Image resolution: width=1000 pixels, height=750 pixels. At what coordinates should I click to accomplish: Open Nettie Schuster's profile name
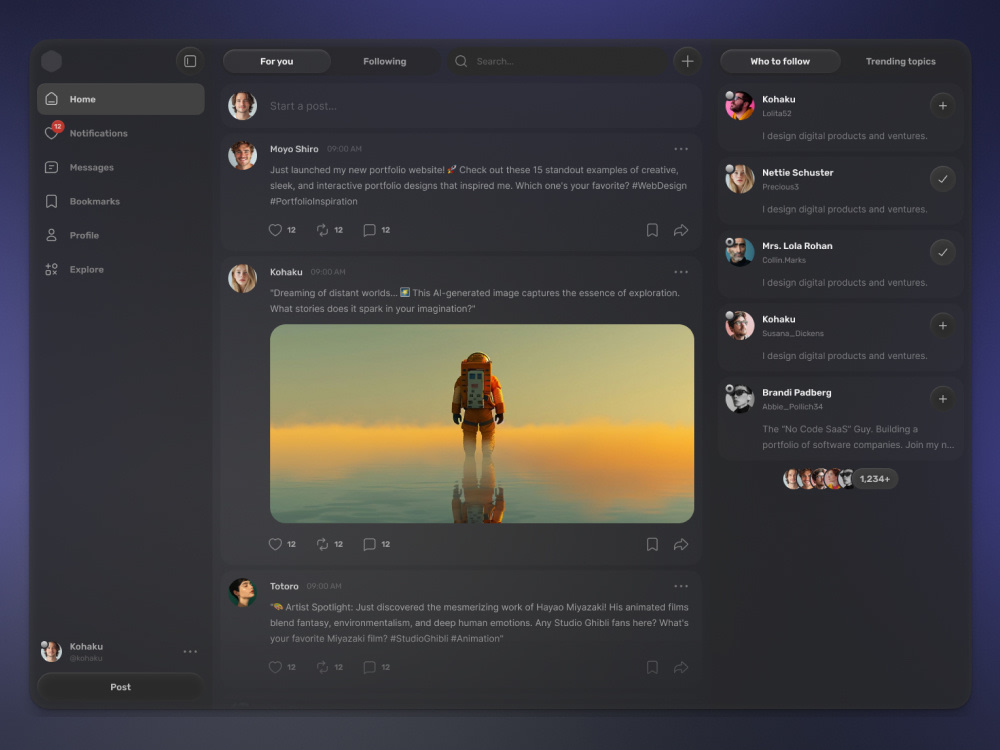[798, 173]
